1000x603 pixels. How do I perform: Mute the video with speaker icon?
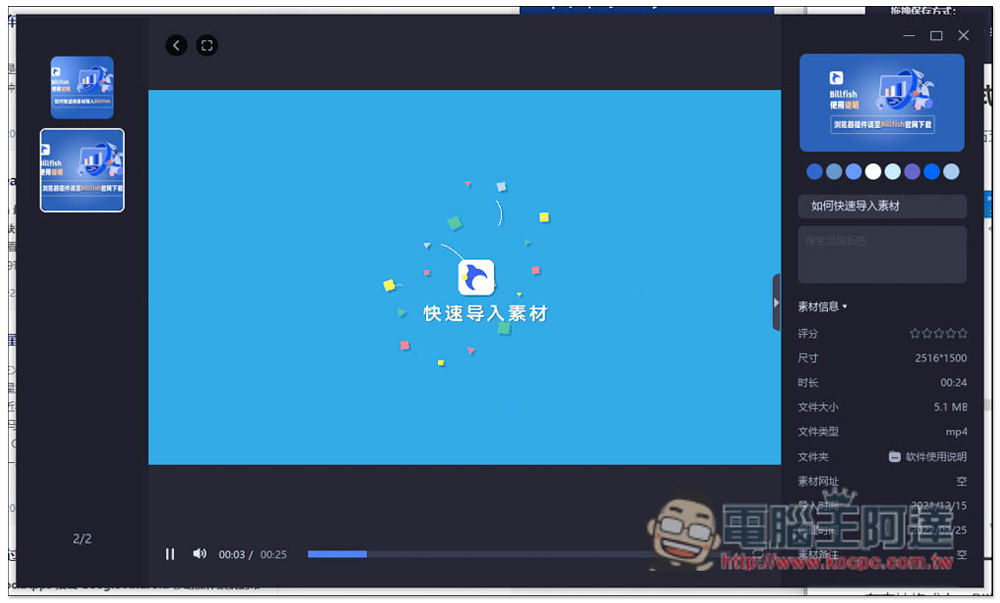pyautogui.click(x=200, y=553)
